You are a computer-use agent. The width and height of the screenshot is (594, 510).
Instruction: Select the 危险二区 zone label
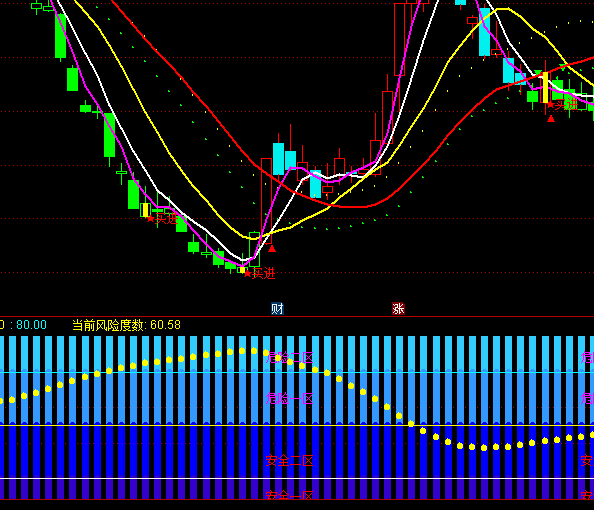289,358
